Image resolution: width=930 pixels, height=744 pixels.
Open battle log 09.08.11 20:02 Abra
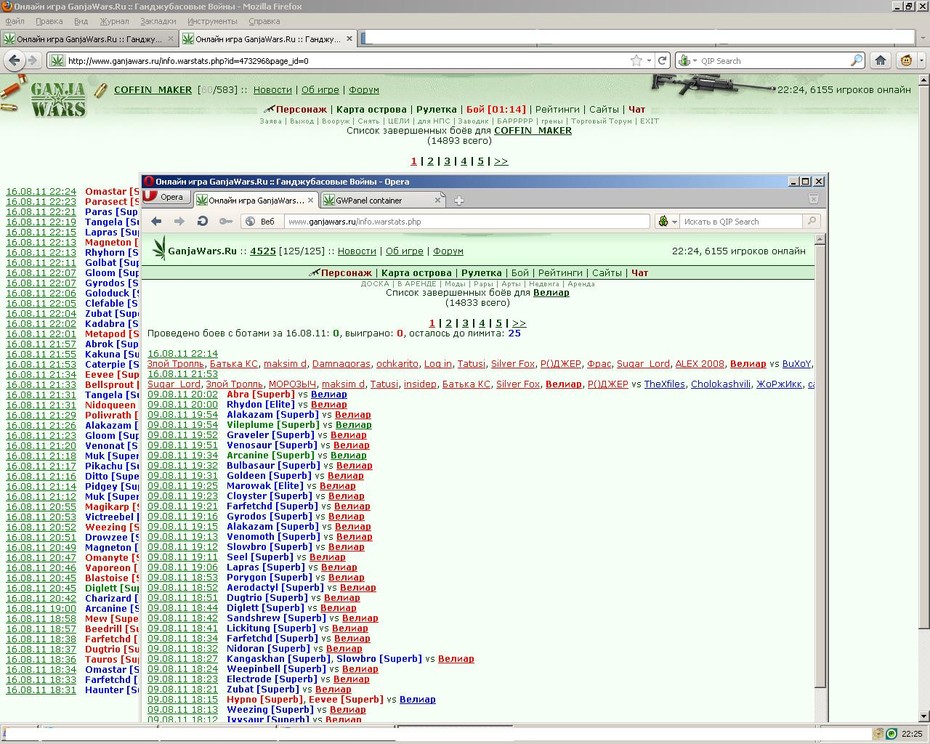tap(183, 395)
